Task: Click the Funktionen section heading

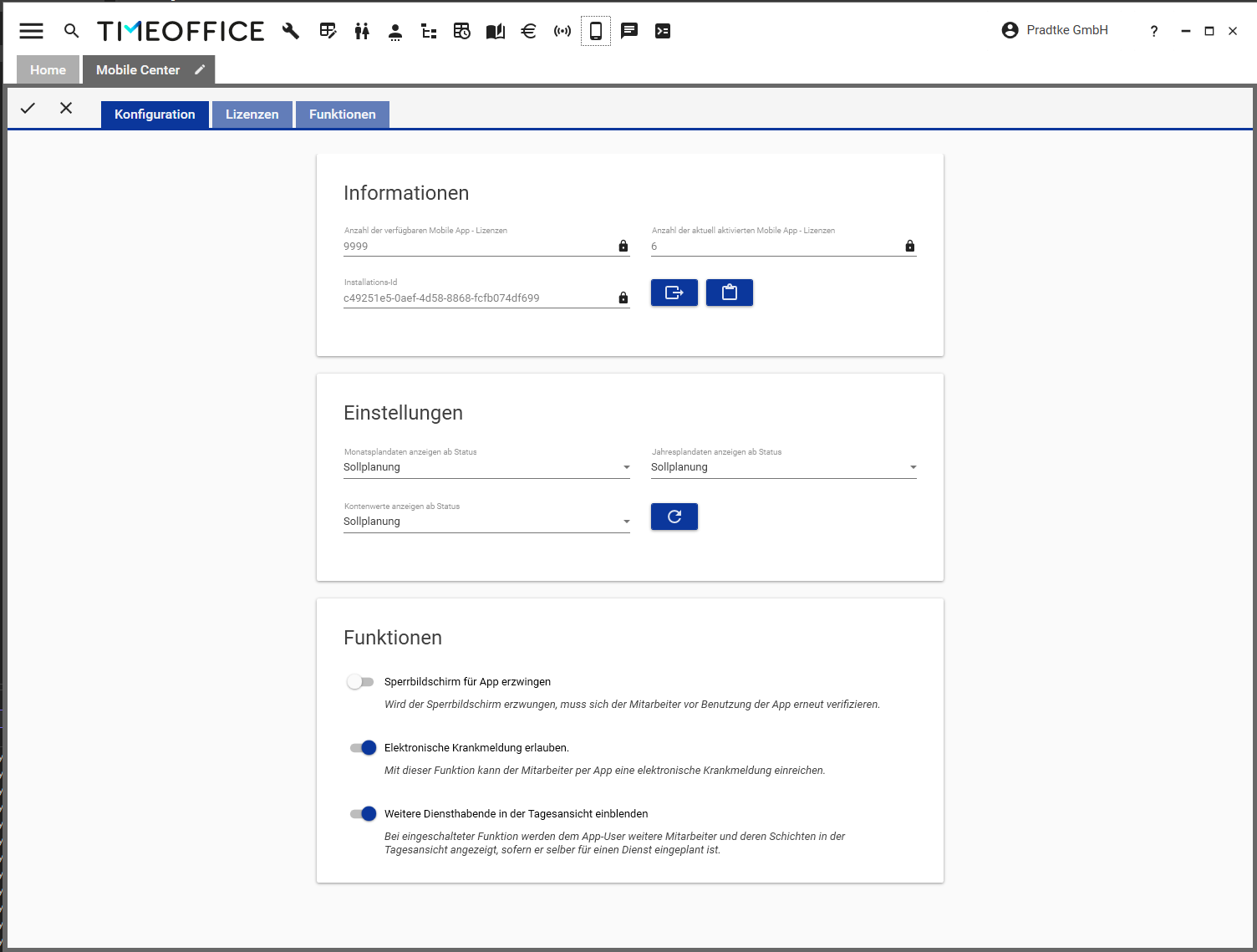Action: tap(393, 638)
